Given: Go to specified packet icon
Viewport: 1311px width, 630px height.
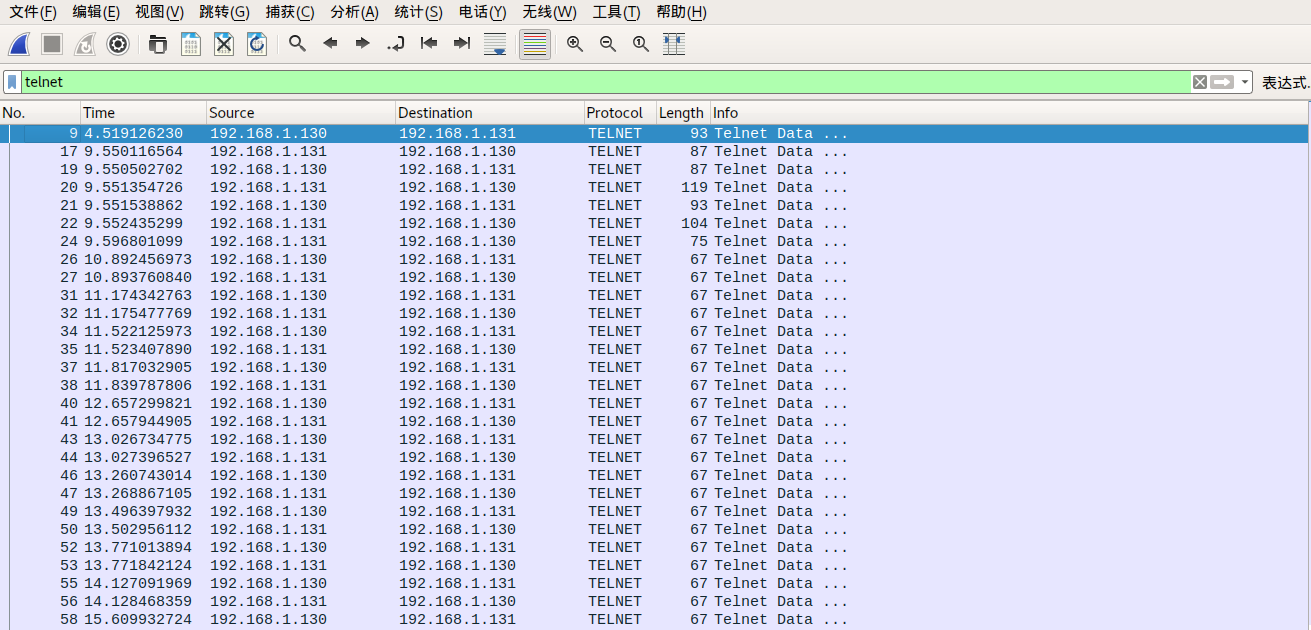Looking at the screenshot, I should tap(396, 44).
